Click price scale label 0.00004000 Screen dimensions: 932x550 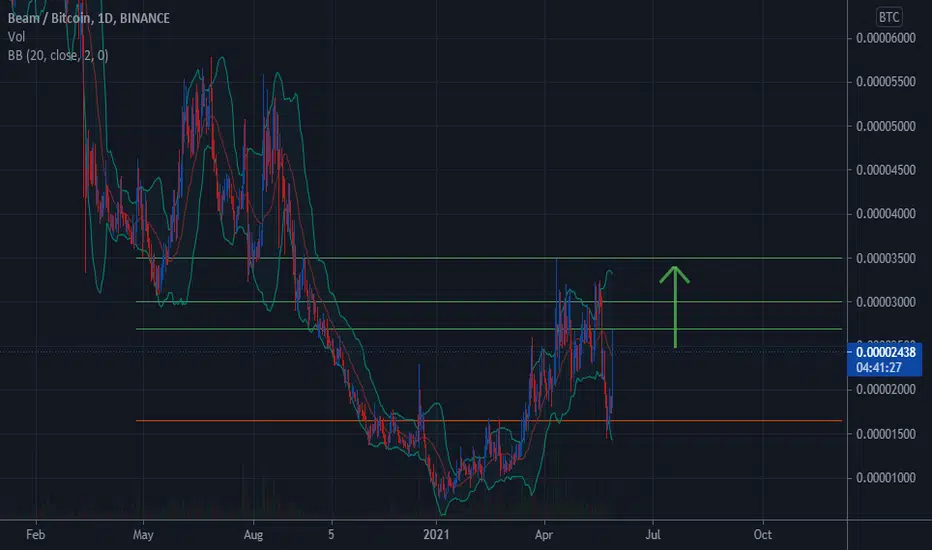click(886, 214)
